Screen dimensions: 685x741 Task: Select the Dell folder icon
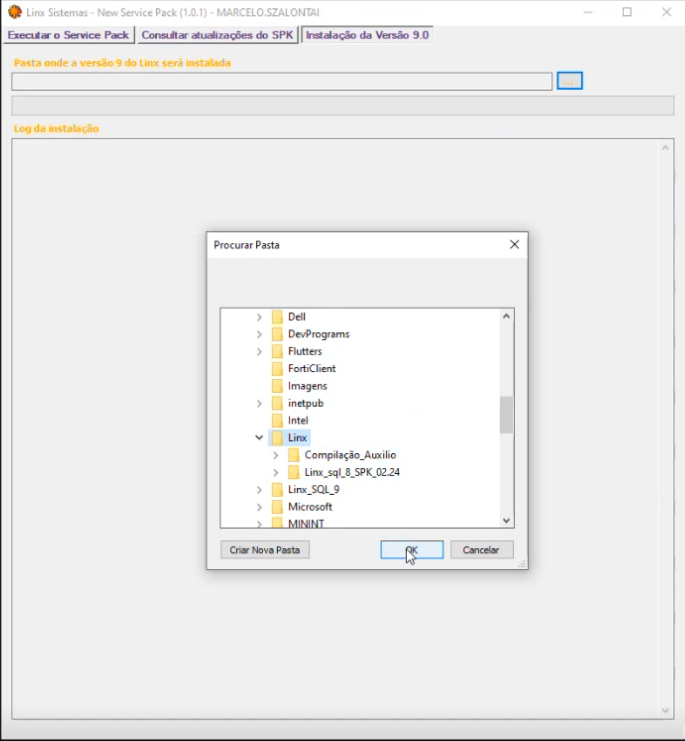[277, 317]
